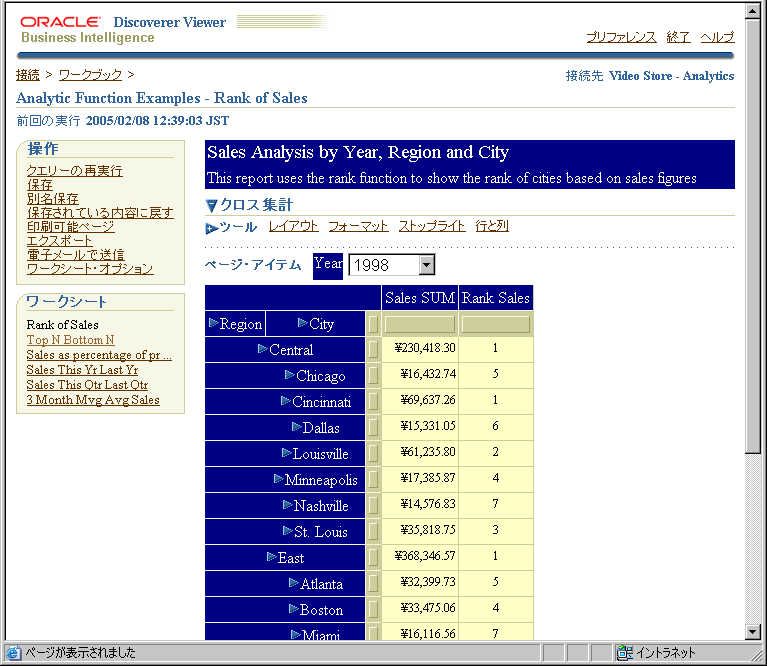Drill into East region arrow

tap(271, 556)
